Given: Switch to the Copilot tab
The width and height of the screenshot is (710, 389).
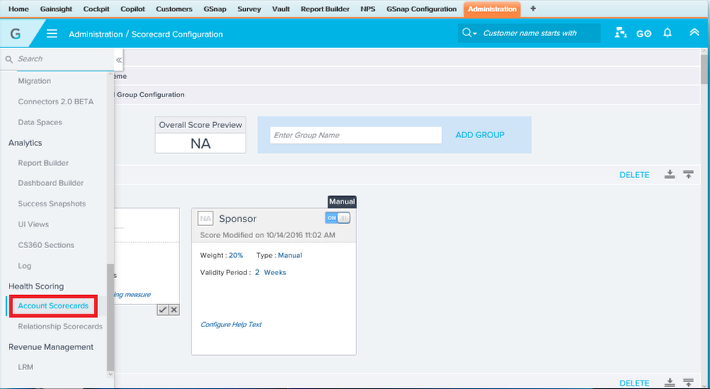Looking at the screenshot, I should (133, 9).
